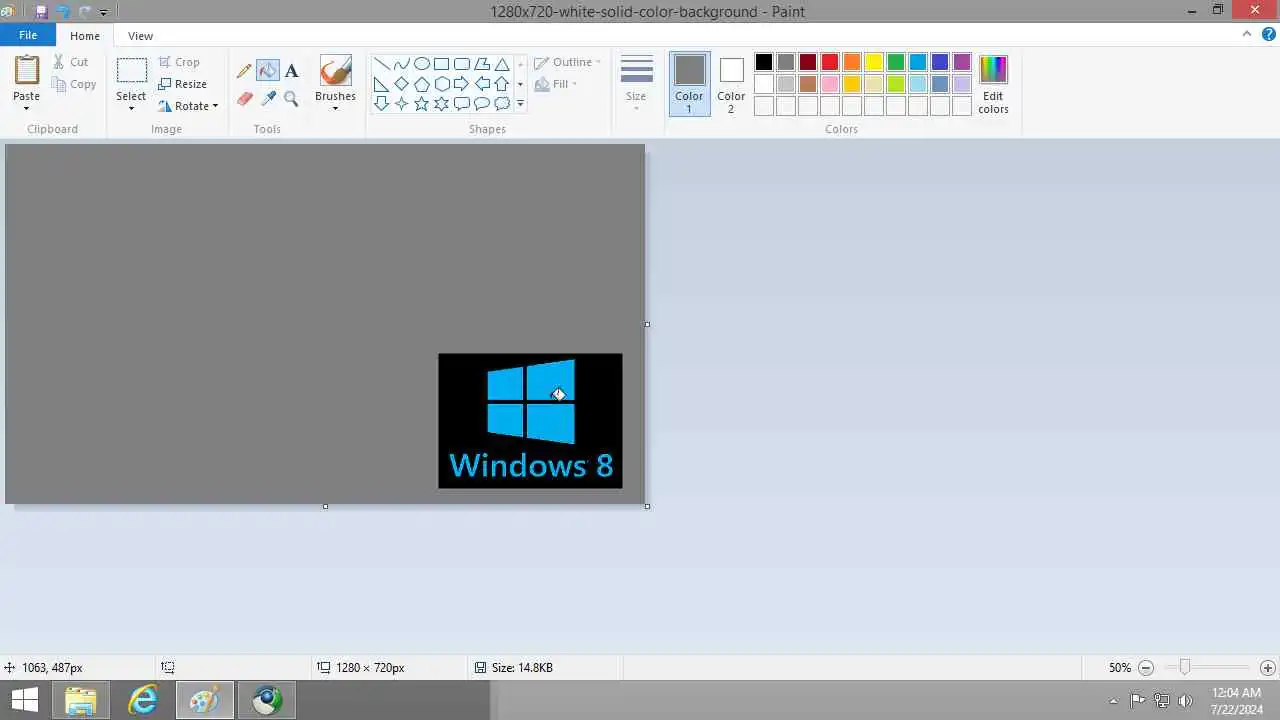
Task: Expand the Shapes gallery more arrow
Action: coord(520,104)
